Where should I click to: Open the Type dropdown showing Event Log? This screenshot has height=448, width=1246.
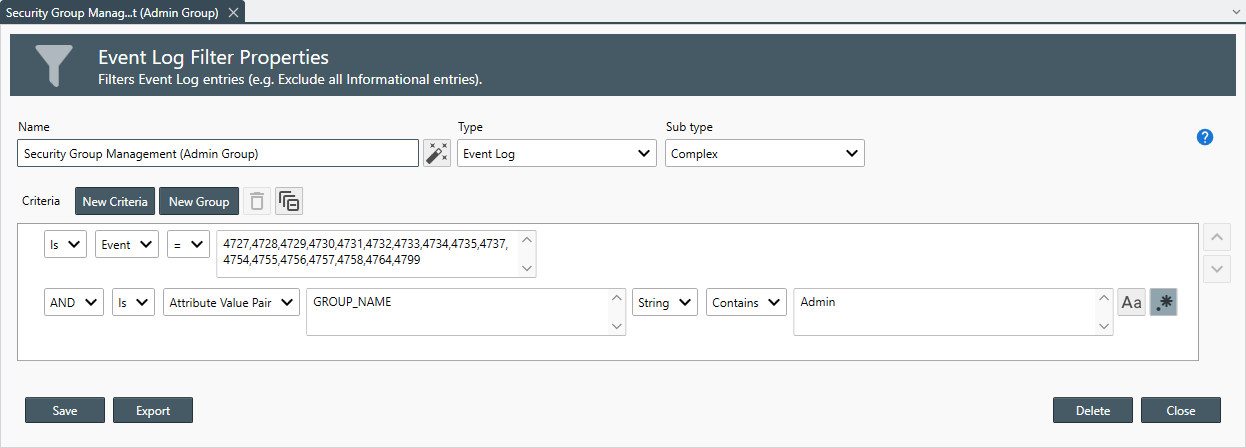click(x=557, y=153)
